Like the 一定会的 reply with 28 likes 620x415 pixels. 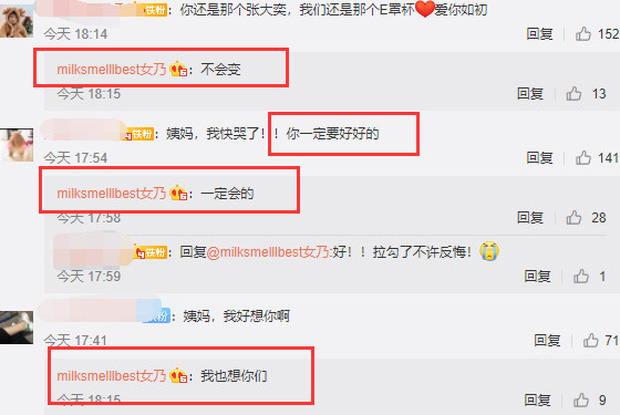(x=574, y=217)
